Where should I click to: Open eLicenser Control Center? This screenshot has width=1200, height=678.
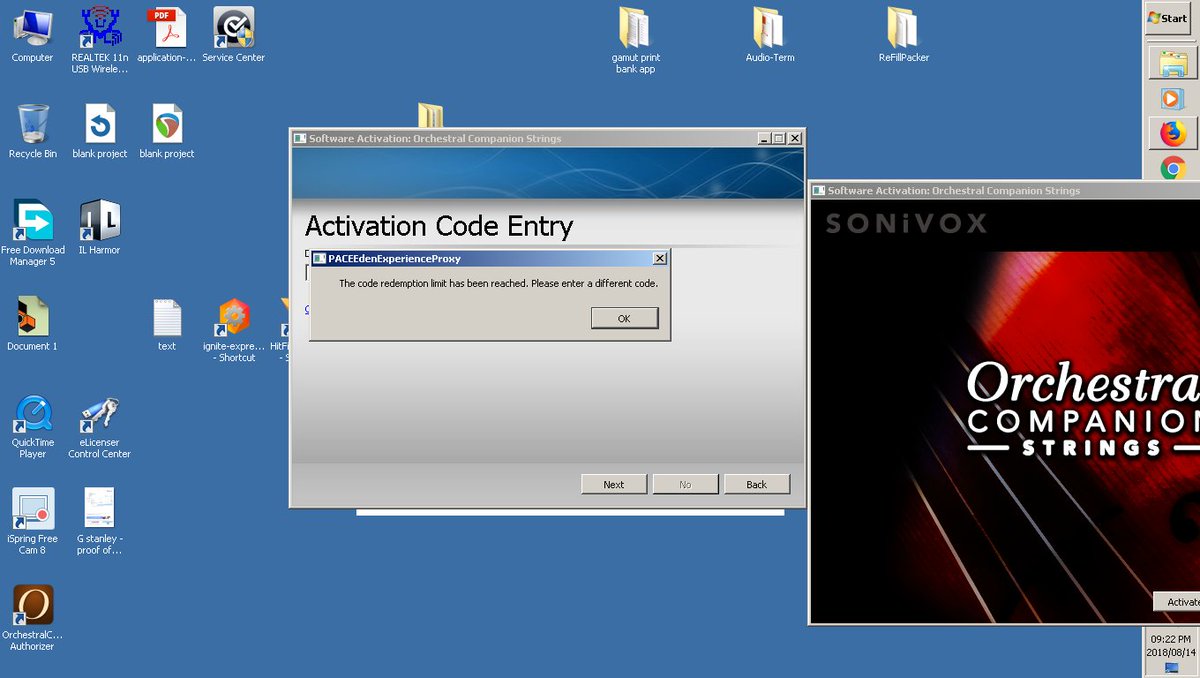99,425
